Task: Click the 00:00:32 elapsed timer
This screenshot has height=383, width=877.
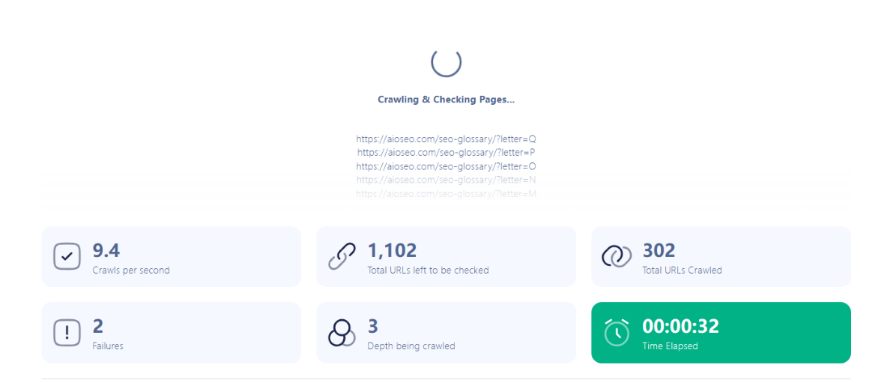Action: coord(680,326)
